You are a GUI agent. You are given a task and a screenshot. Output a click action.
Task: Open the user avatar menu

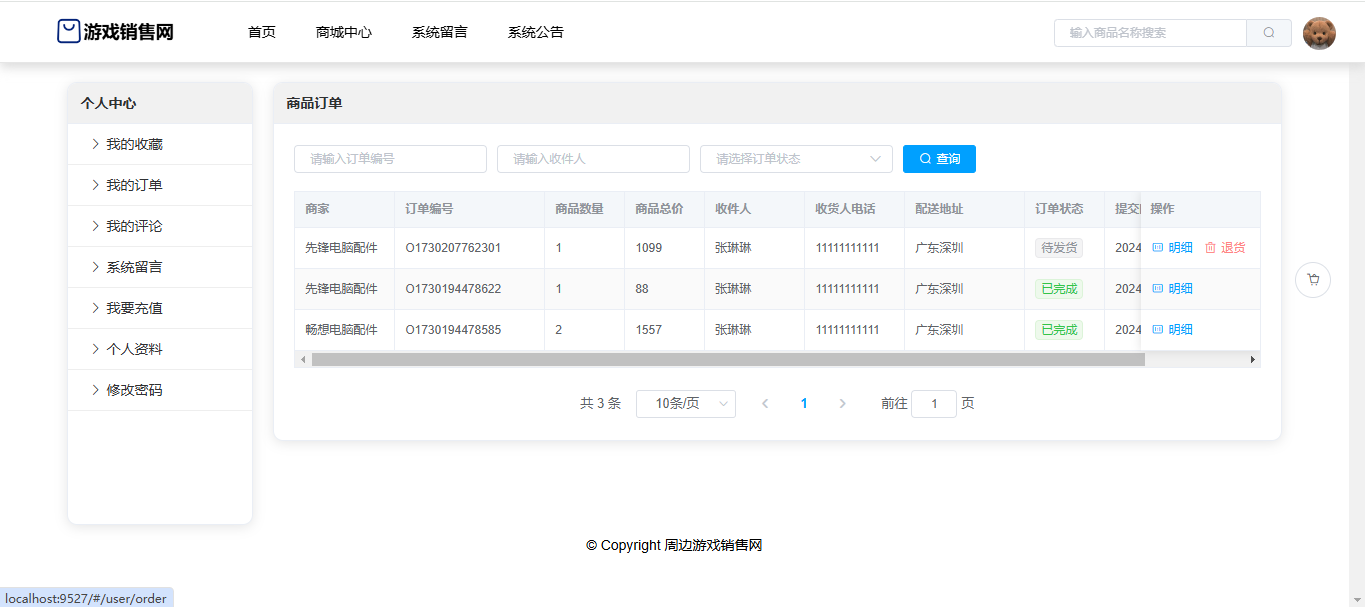tap(1319, 33)
